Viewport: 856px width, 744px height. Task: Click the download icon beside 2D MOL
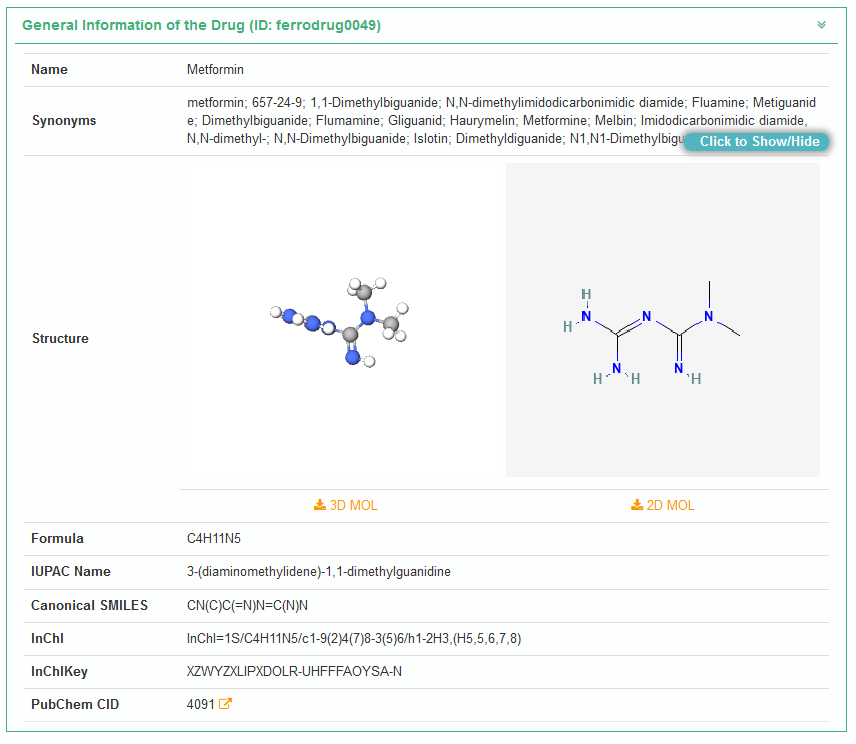tap(637, 505)
